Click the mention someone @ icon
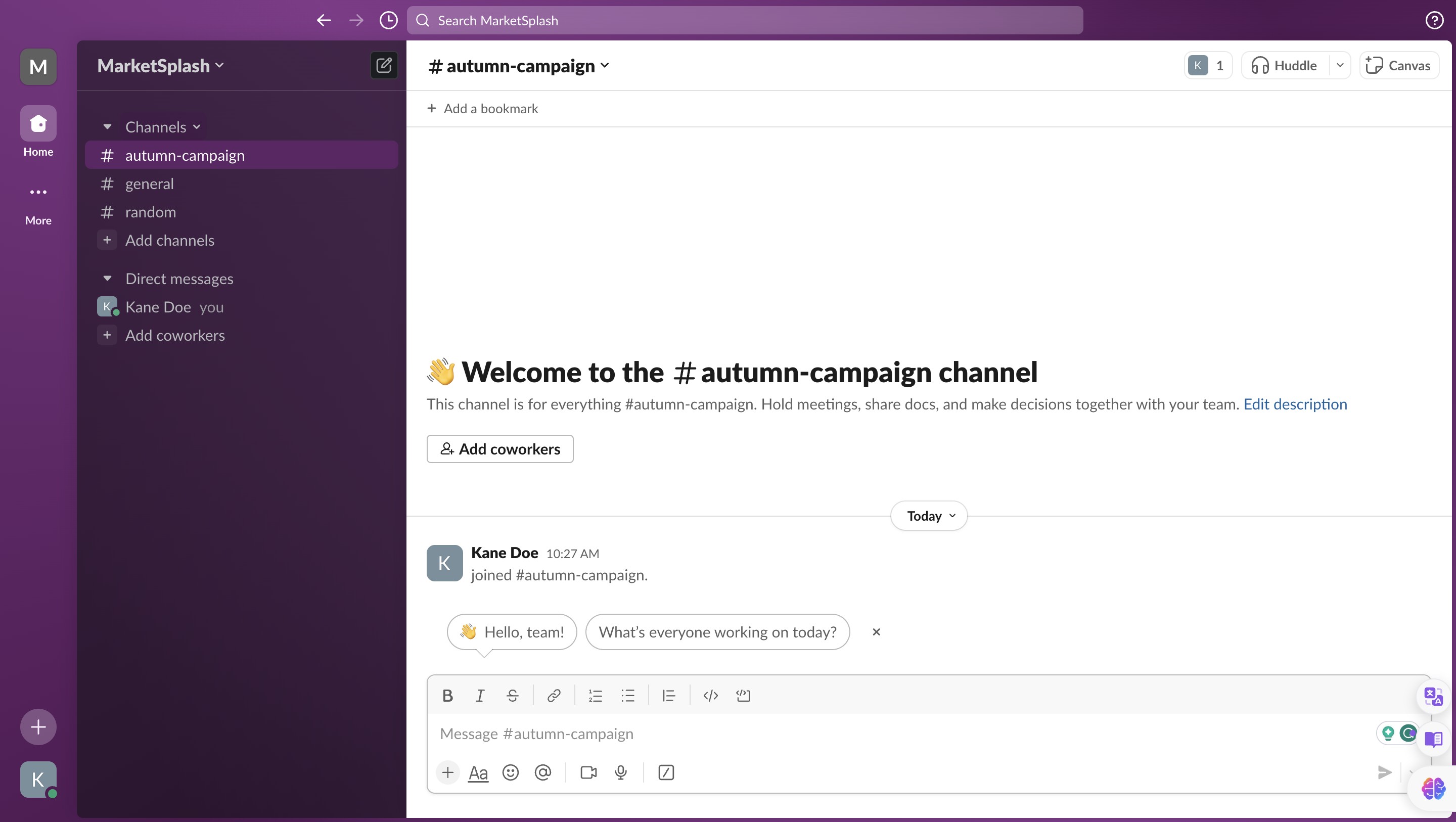Screen dimensions: 1456x822 [542, 772]
